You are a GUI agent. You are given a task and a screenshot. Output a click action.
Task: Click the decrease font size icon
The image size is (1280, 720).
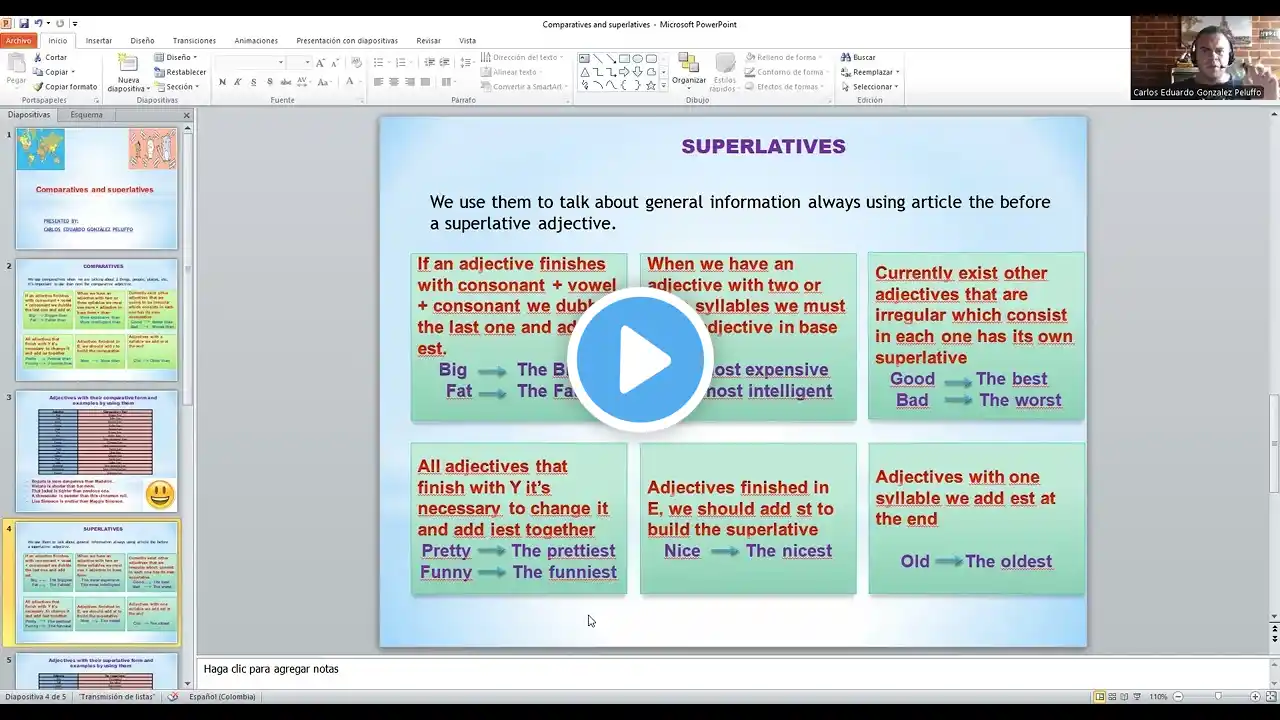pos(334,62)
